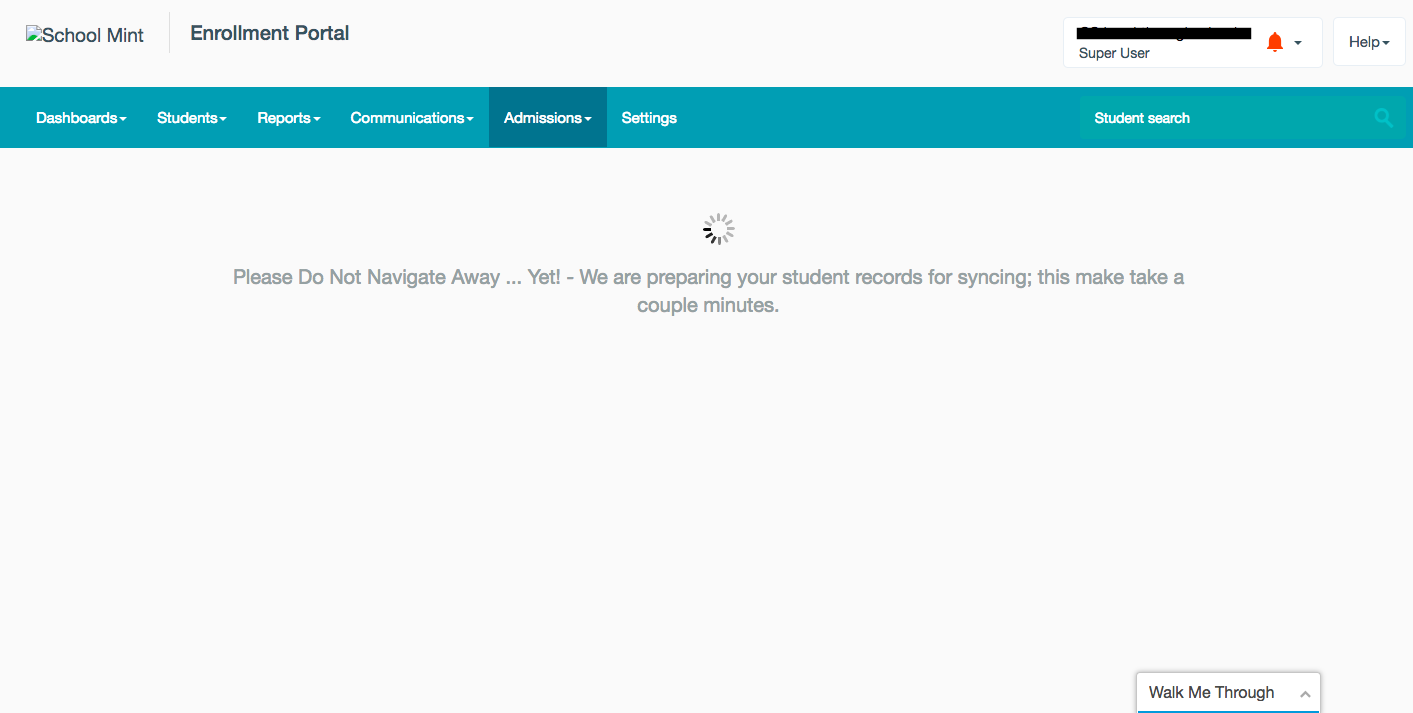Image resolution: width=1413 pixels, height=713 pixels.
Task: Open the Communications menu
Action: (x=412, y=118)
